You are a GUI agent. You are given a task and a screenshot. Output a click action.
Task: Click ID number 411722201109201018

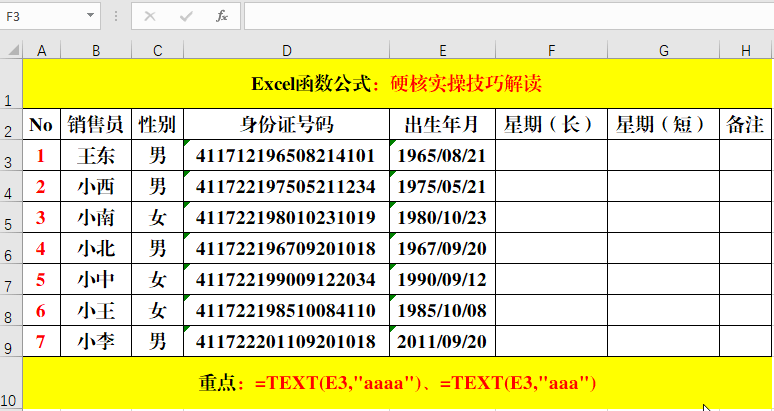tap(286, 341)
